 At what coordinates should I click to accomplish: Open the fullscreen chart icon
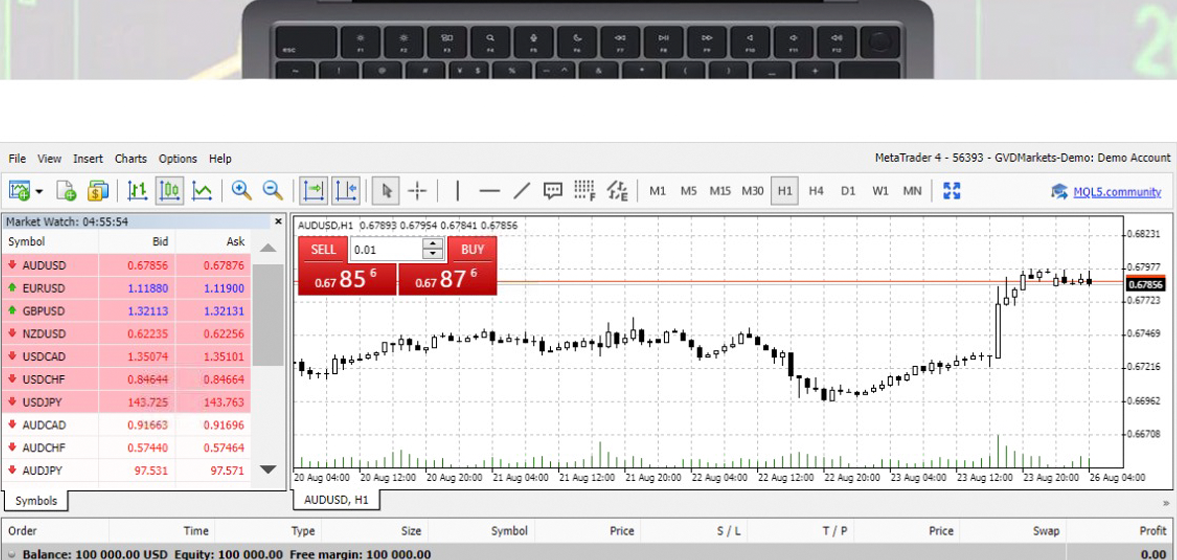[x=952, y=191]
